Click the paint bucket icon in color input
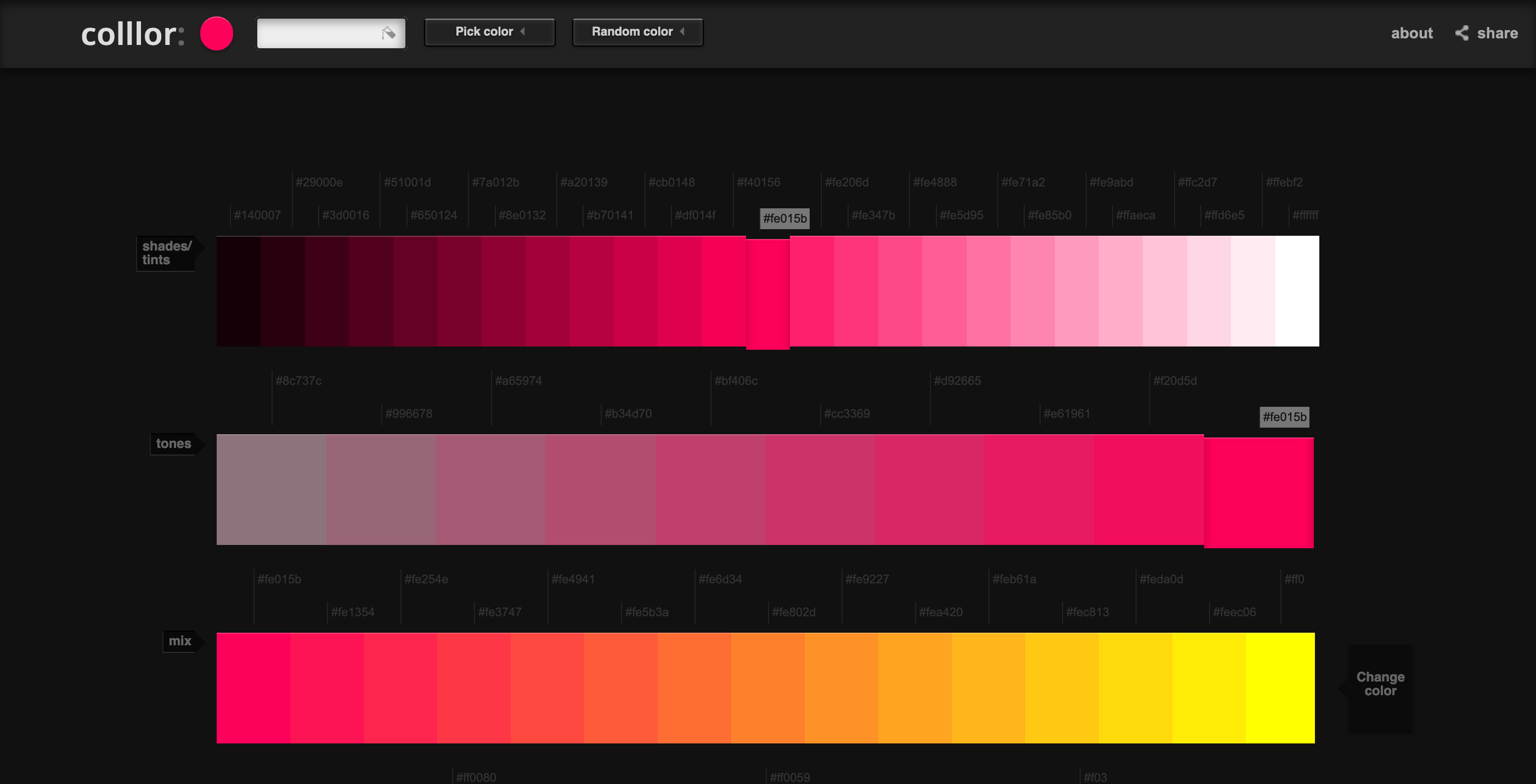The width and height of the screenshot is (1536, 784). (x=389, y=33)
